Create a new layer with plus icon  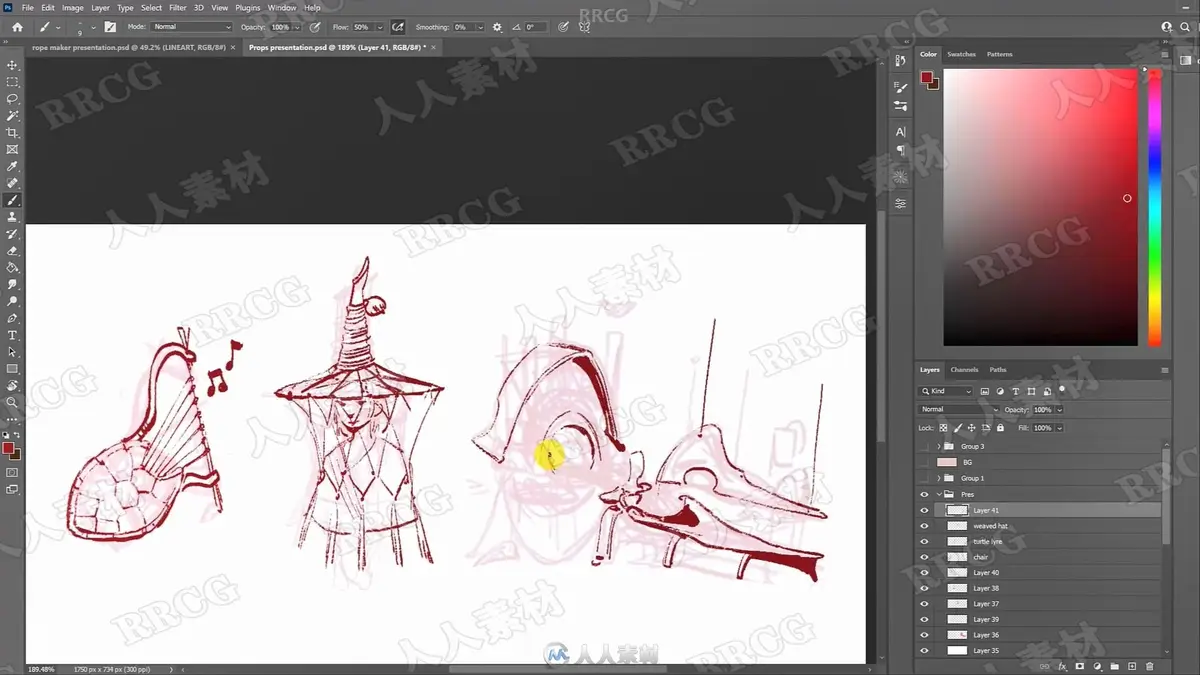click(1132, 666)
